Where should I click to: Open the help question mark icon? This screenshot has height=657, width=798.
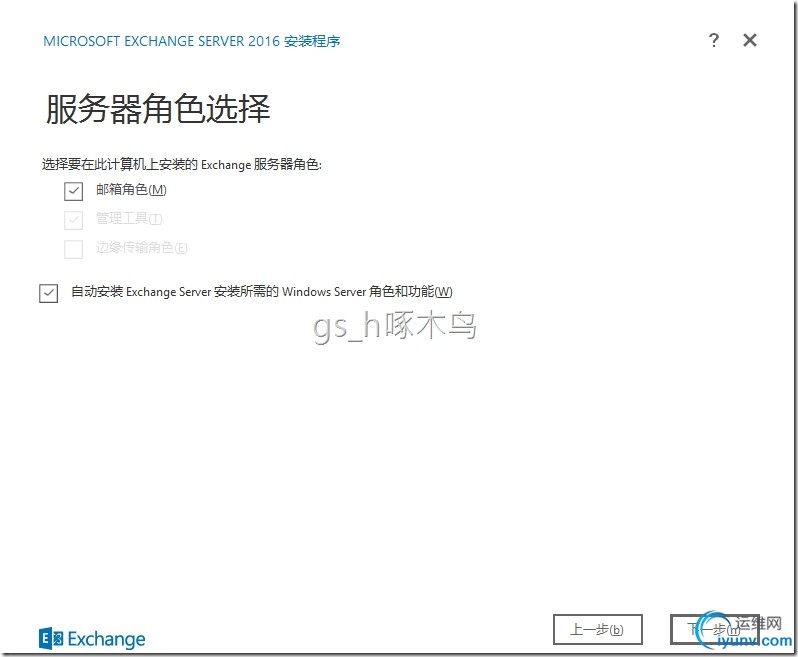[714, 40]
